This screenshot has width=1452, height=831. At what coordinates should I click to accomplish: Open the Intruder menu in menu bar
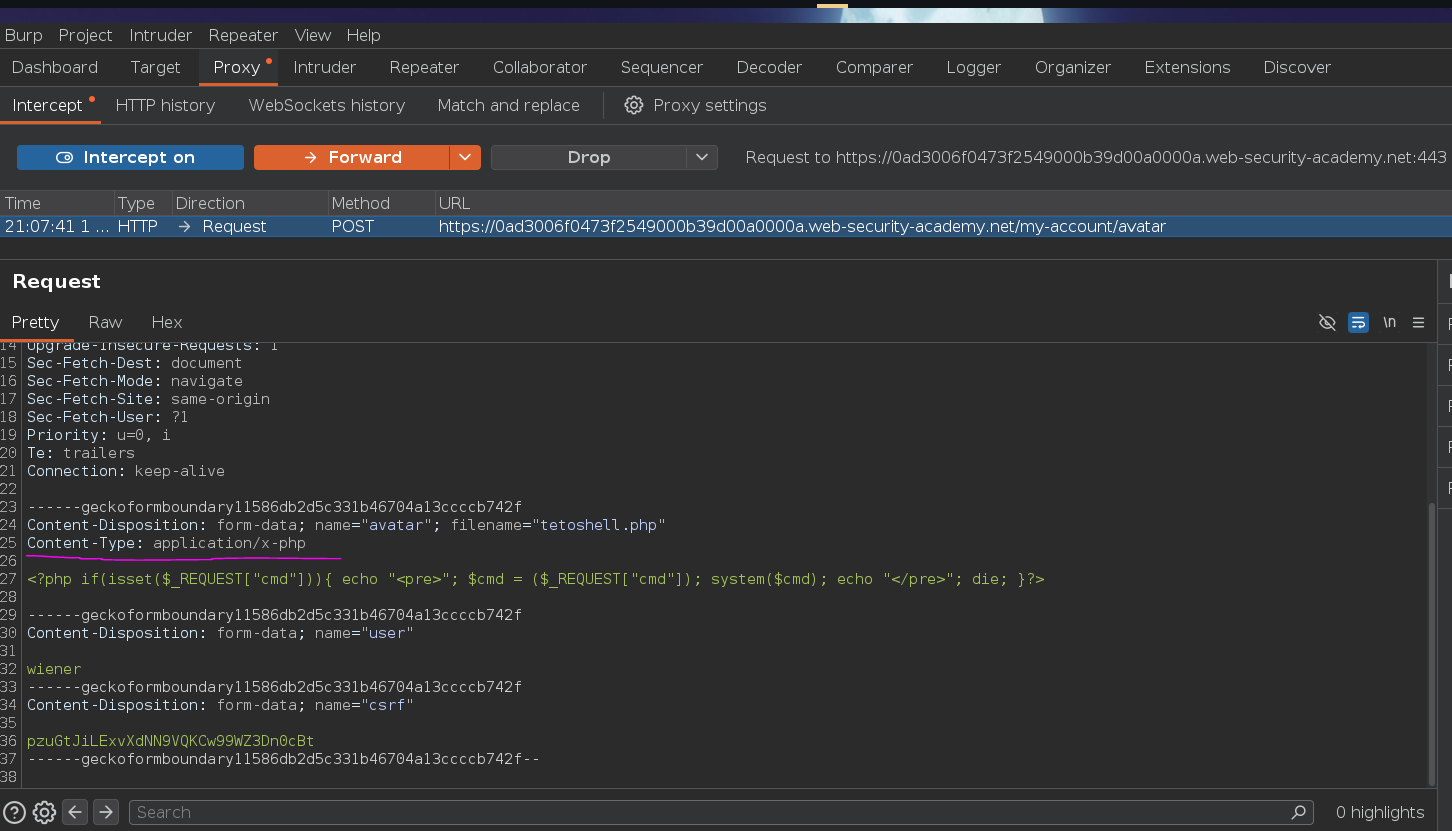pos(160,35)
